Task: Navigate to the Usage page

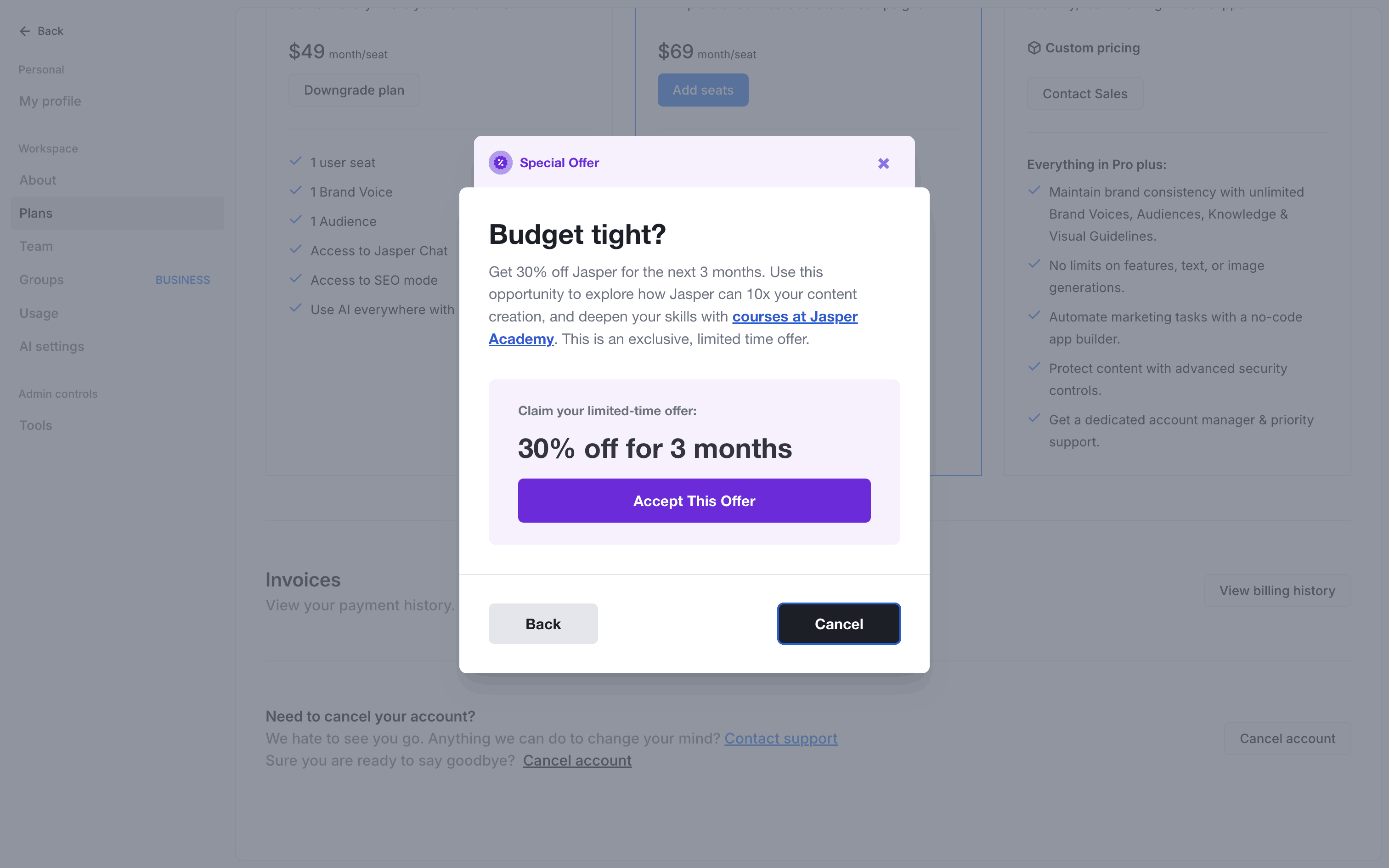Action: [39, 313]
